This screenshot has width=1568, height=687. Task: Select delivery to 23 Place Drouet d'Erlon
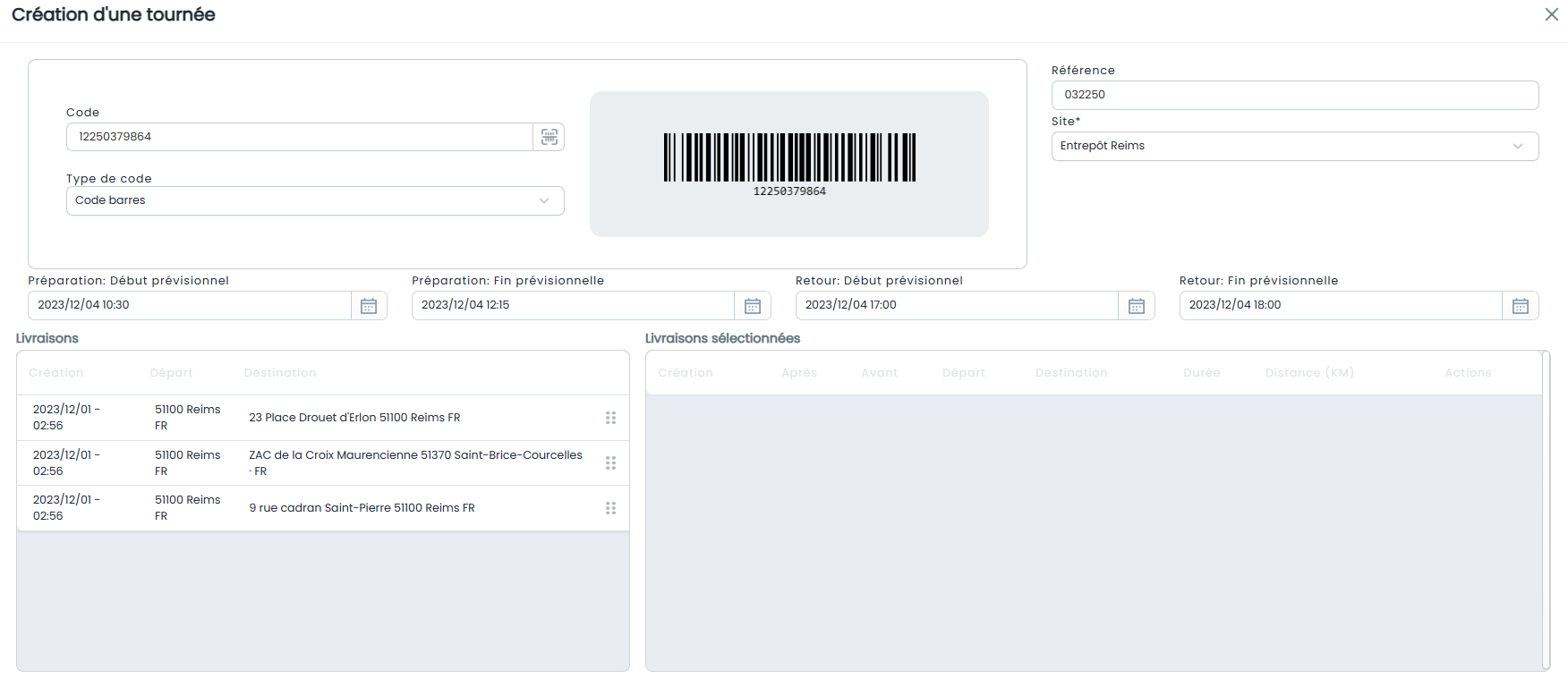pos(323,418)
